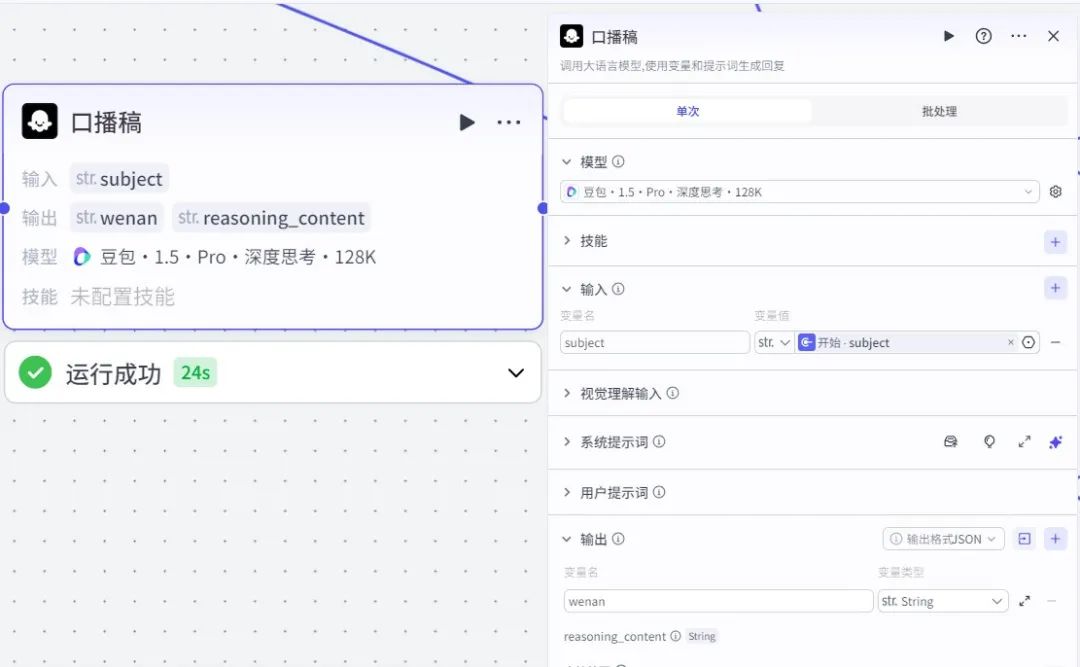Click the 口播稿 icon in panel header
1080x667 pixels.
tap(571, 36)
